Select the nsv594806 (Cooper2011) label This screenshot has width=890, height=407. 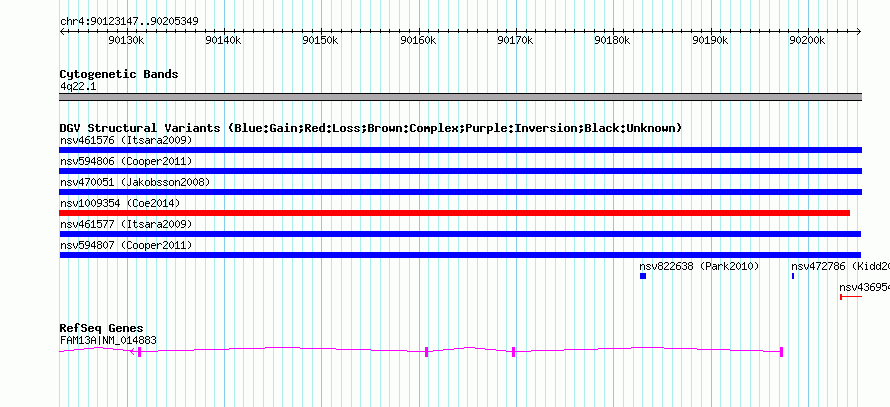tap(126, 161)
